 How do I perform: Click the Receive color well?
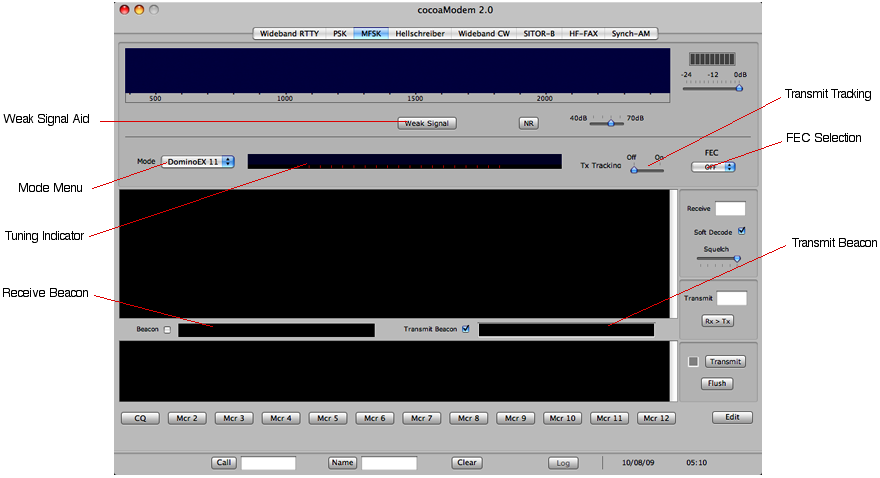(730, 209)
